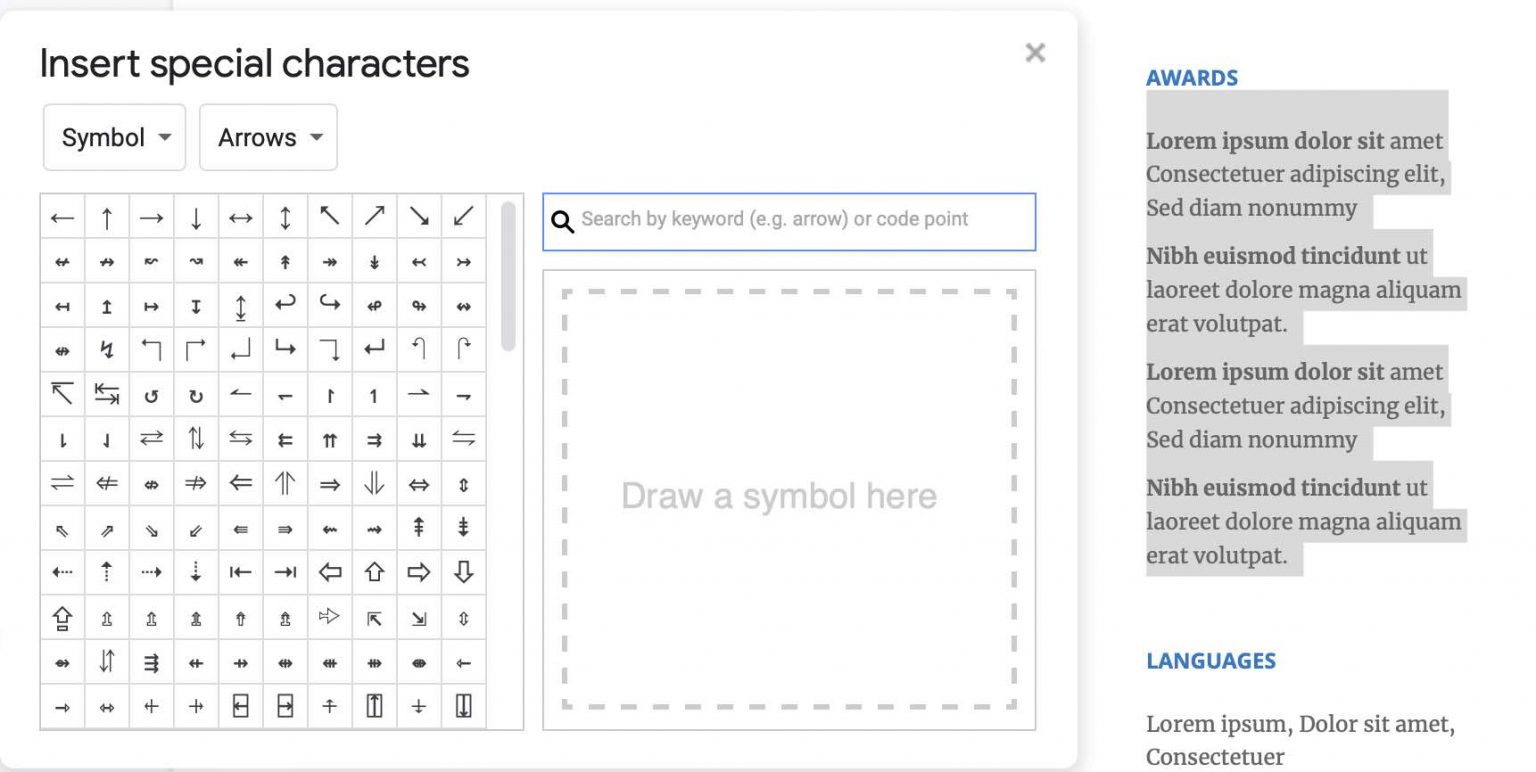The image size is (1536, 772).
Task: Insert the upwards arrow character
Action: (x=107, y=217)
